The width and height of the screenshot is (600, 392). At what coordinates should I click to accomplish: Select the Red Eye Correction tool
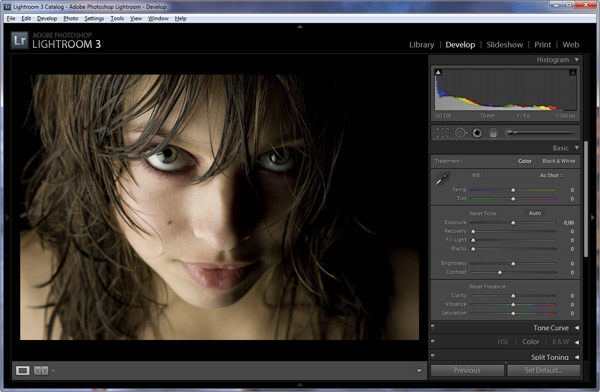[477, 133]
